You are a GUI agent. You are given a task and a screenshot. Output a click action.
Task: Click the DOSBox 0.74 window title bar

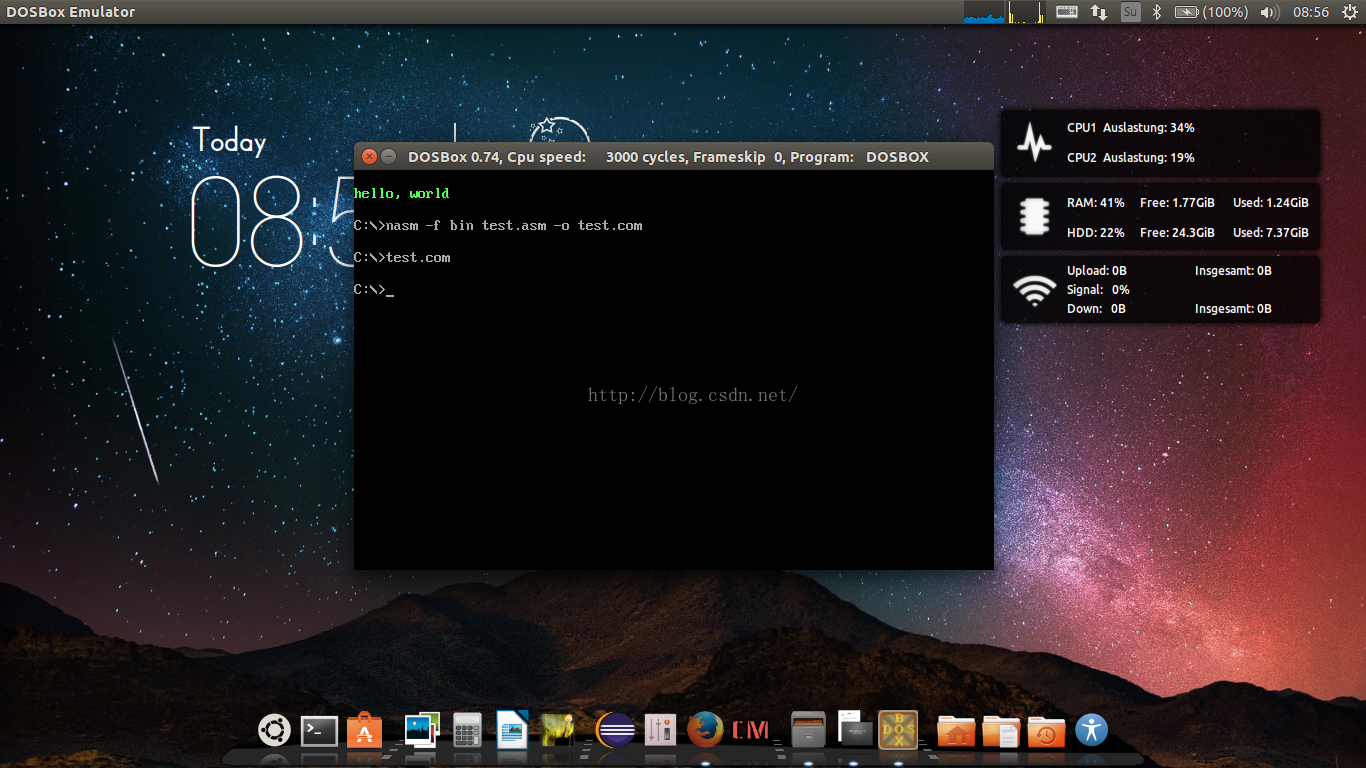(674, 157)
